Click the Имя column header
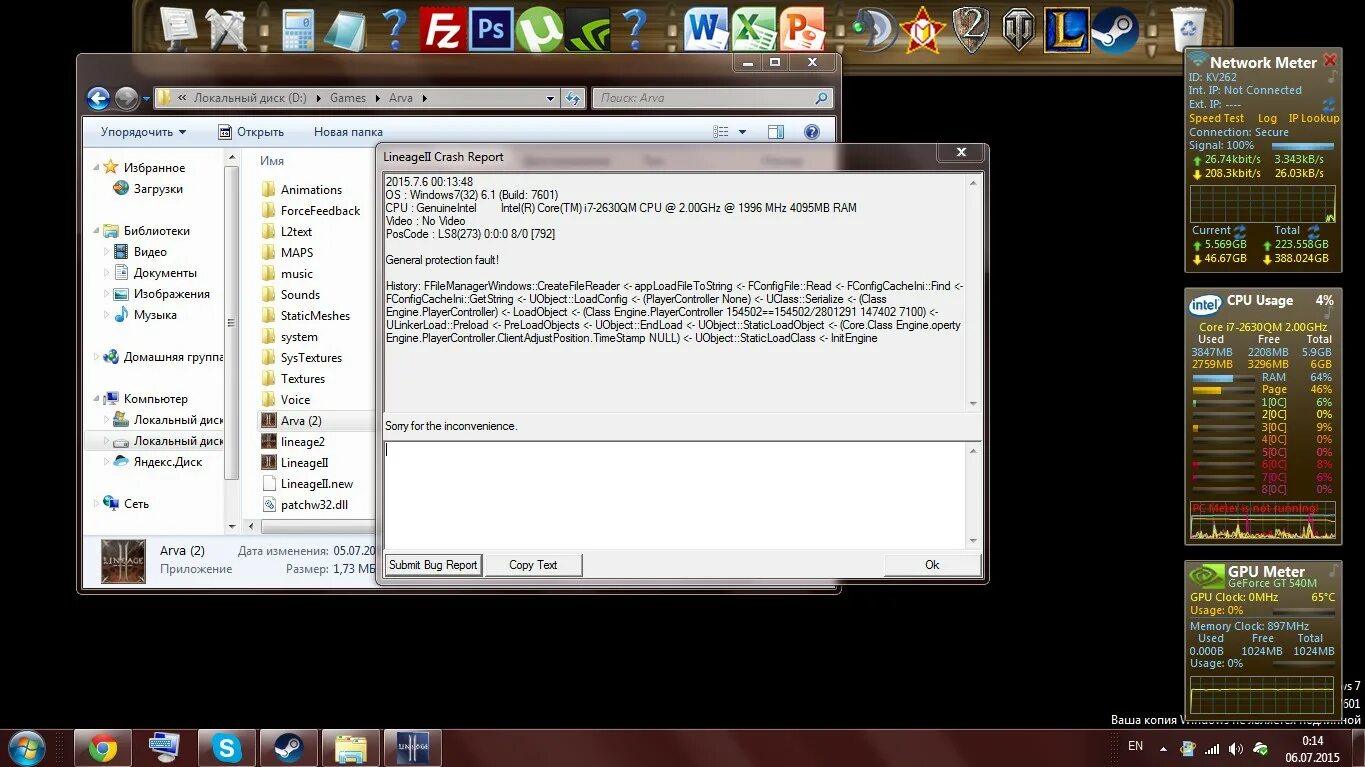The image size is (1365, 767). [x=272, y=160]
